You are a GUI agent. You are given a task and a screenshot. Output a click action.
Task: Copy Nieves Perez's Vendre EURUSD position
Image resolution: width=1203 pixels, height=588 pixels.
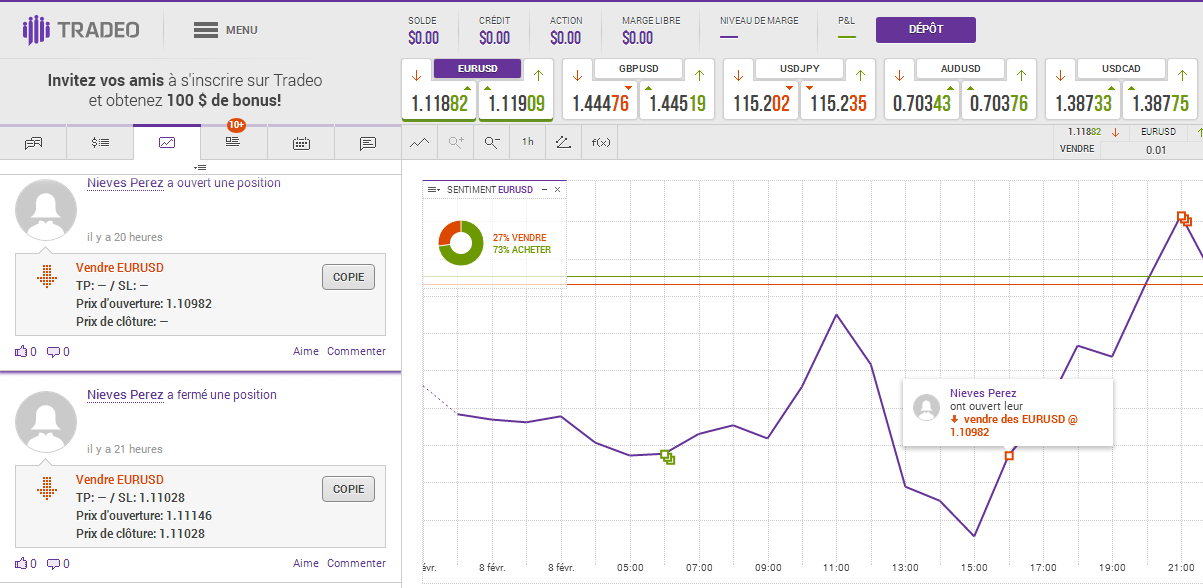click(348, 276)
